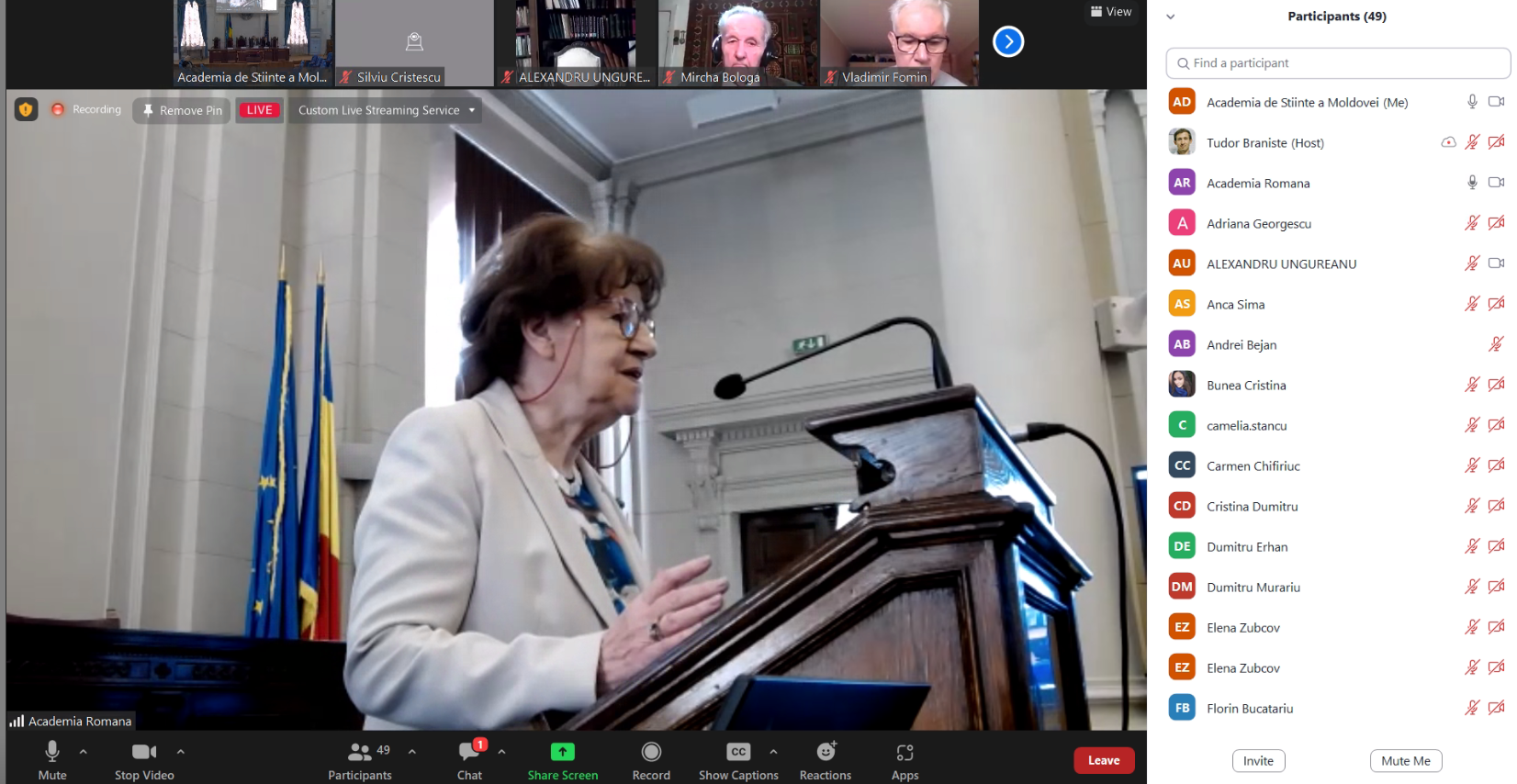Invite participants with Invite button
The image size is (1517, 784).
point(1258,761)
